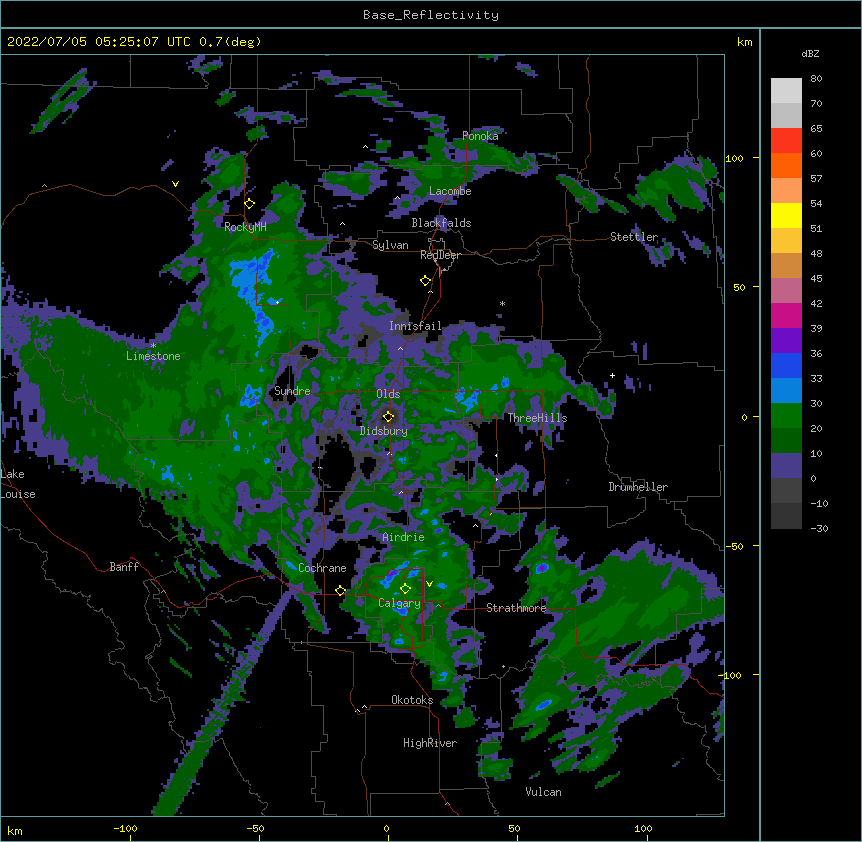The image size is (862, 842).
Task: Click the 80 value on the dBZ legend
Action: pos(816,79)
